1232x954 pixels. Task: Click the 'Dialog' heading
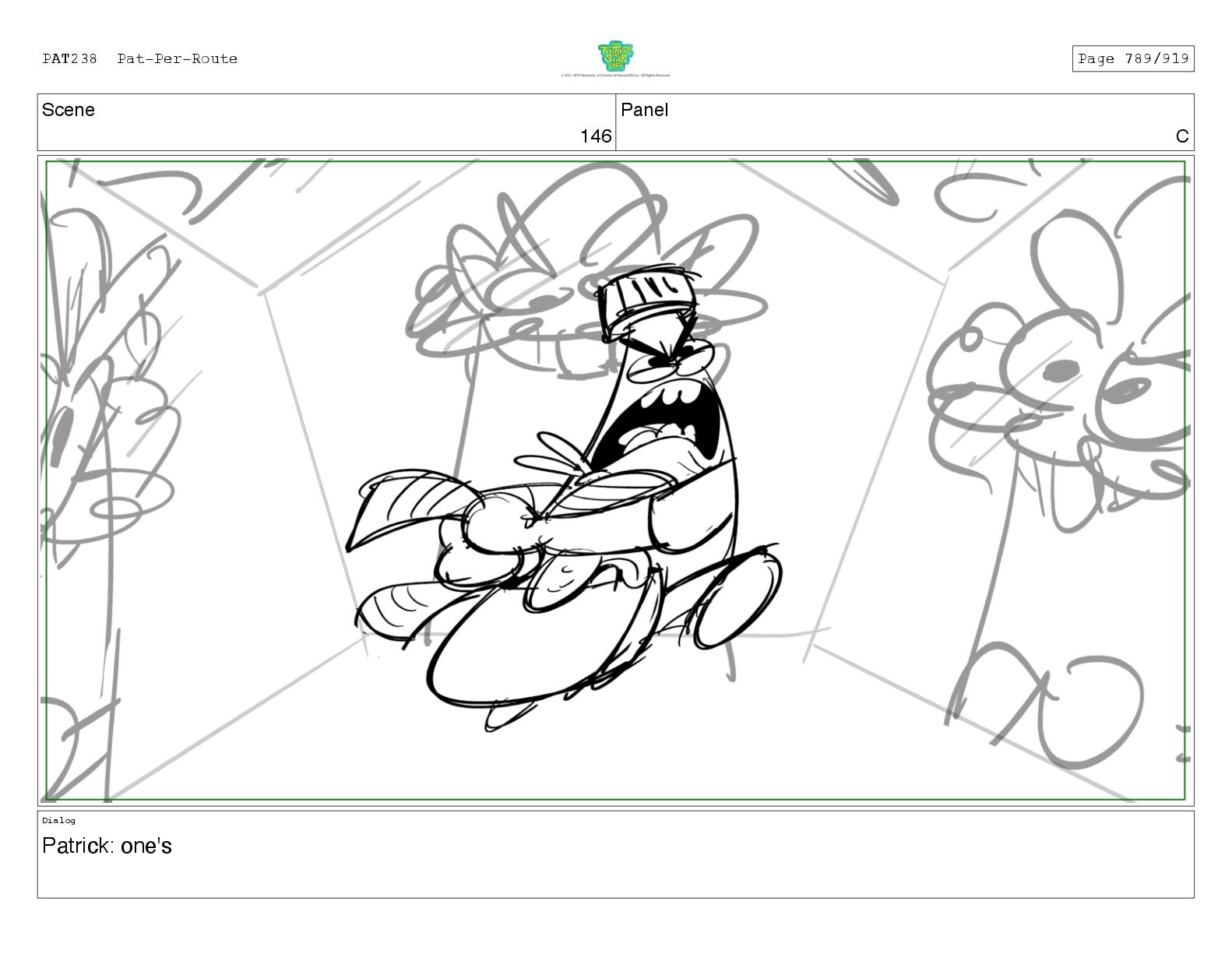point(58,820)
